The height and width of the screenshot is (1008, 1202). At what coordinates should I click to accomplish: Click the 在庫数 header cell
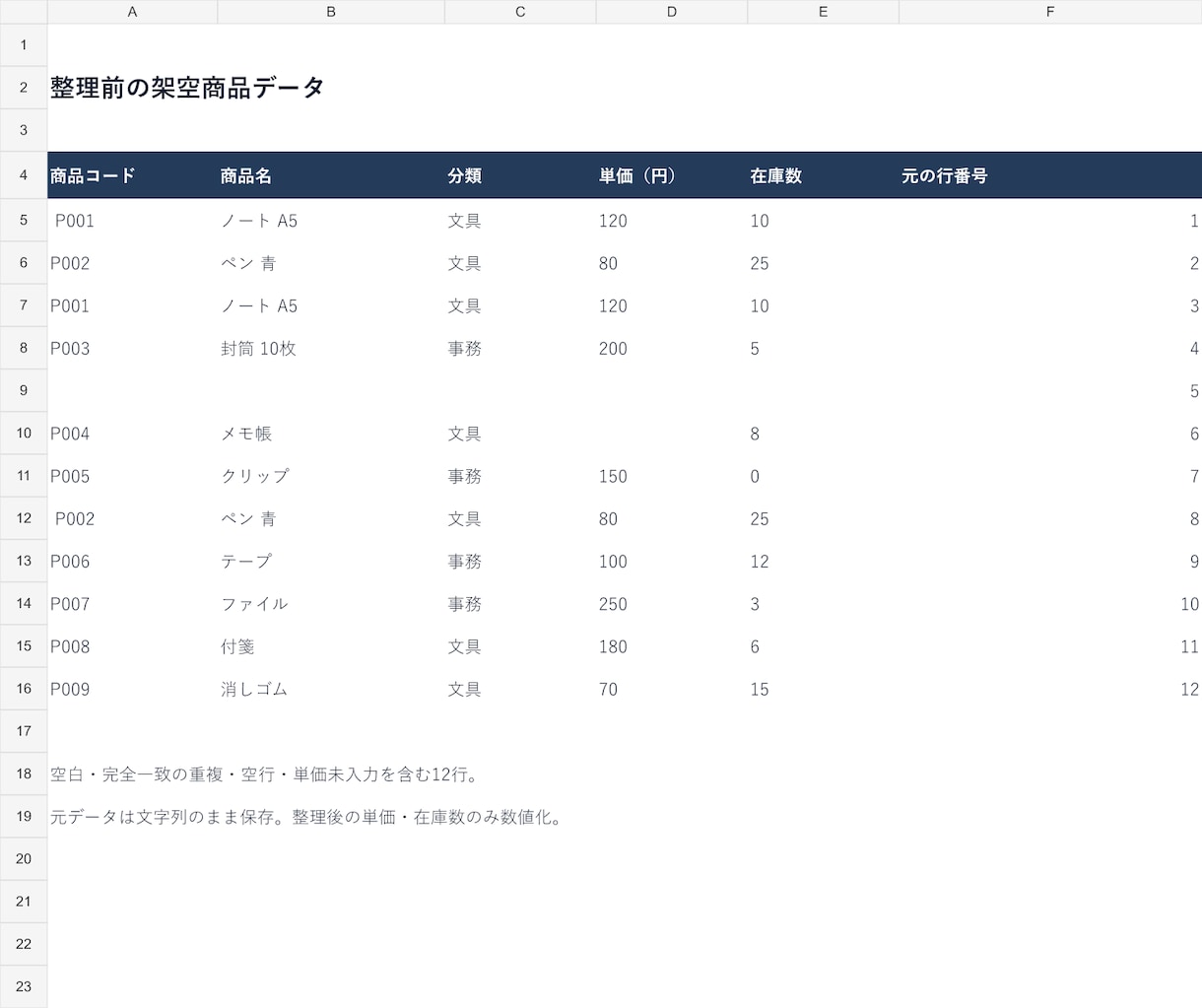823,175
